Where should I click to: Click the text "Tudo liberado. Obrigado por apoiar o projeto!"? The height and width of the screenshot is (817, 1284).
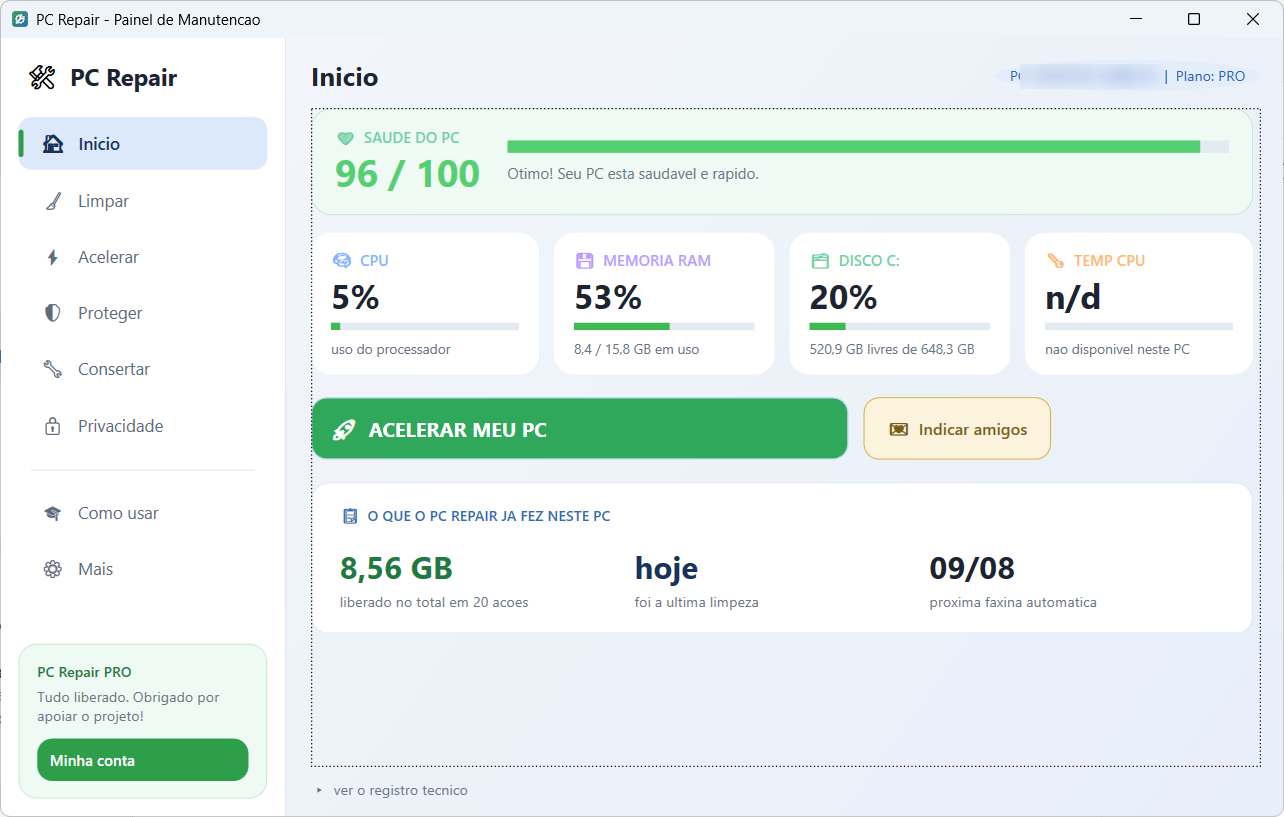tap(128, 707)
